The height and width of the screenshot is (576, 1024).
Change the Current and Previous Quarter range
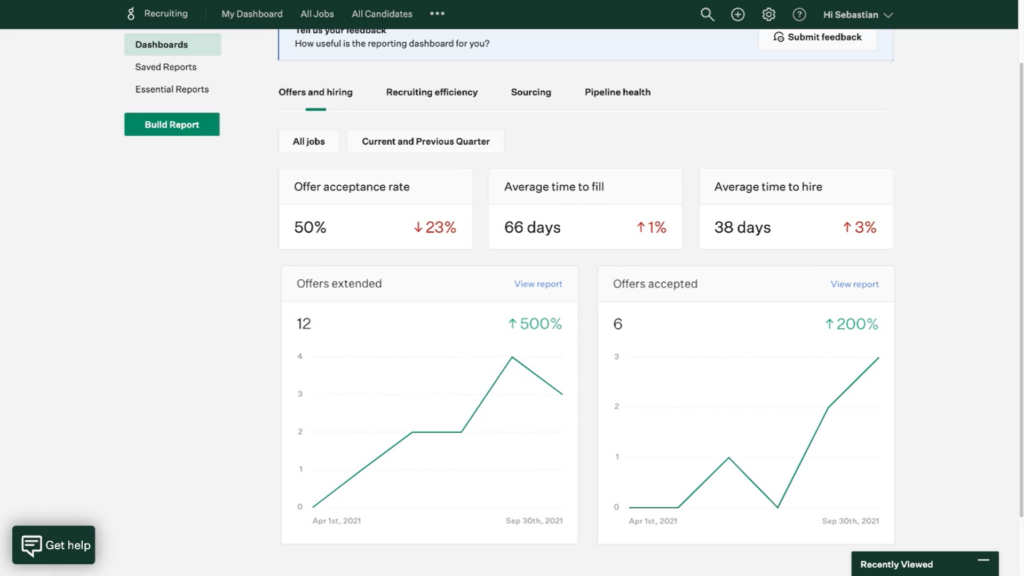click(426, 142)
